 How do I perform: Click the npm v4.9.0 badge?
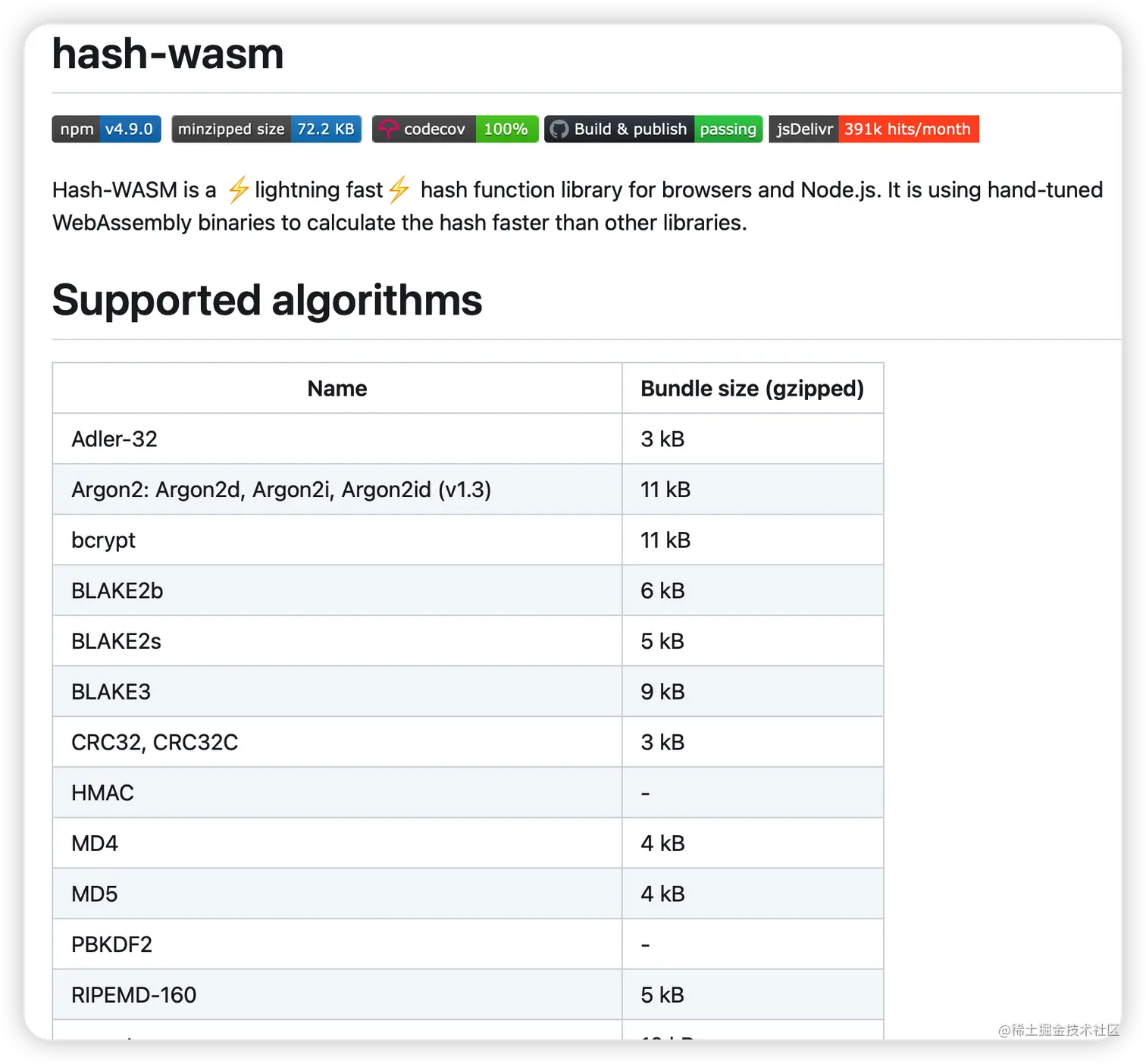(x=106, y=129)
